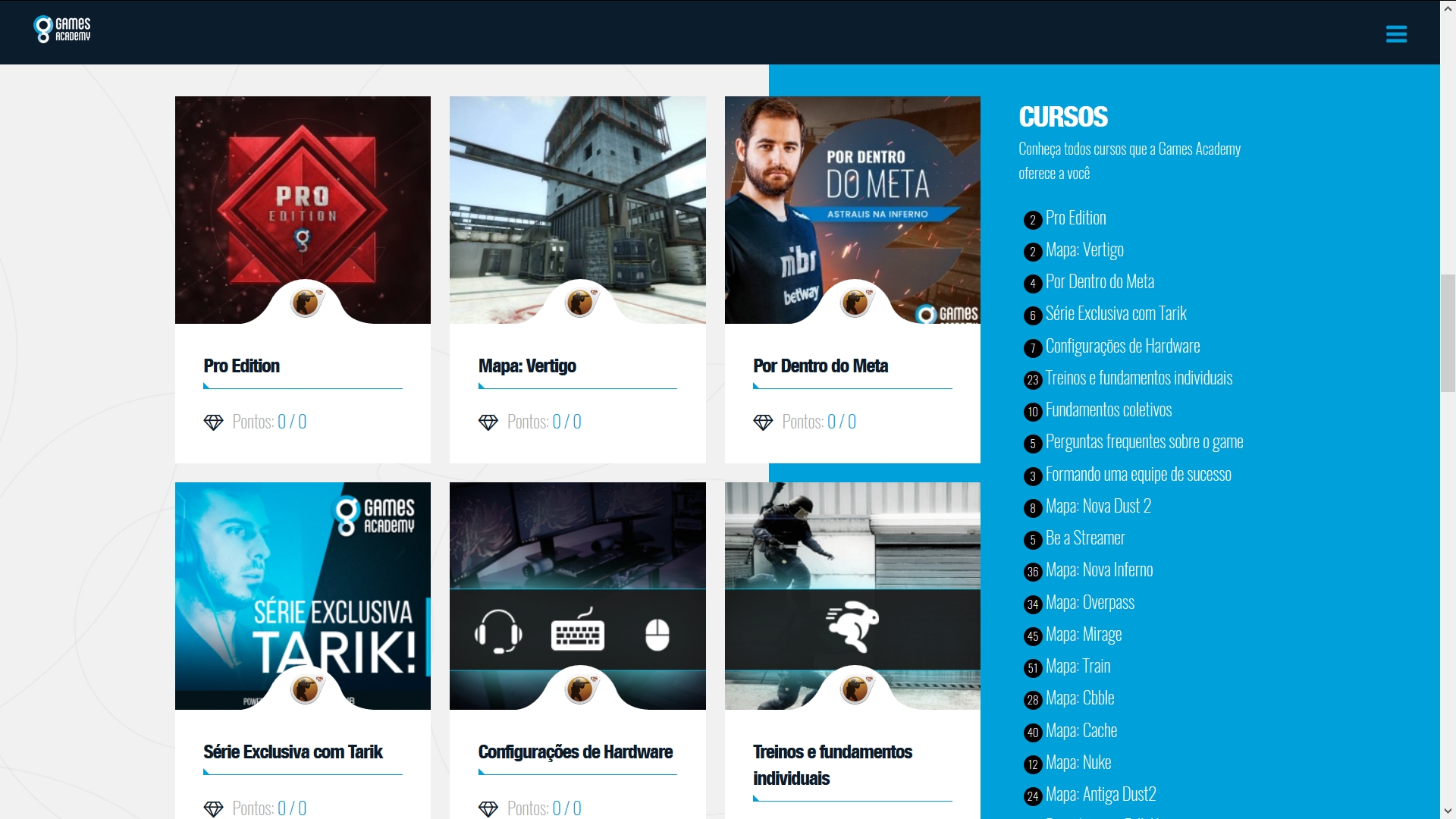Image resolution: width=1456 pixels, height=819 pixels.
Task: Open the Por Dentro do Meta thumbnail
Action: tap(852, 210)
